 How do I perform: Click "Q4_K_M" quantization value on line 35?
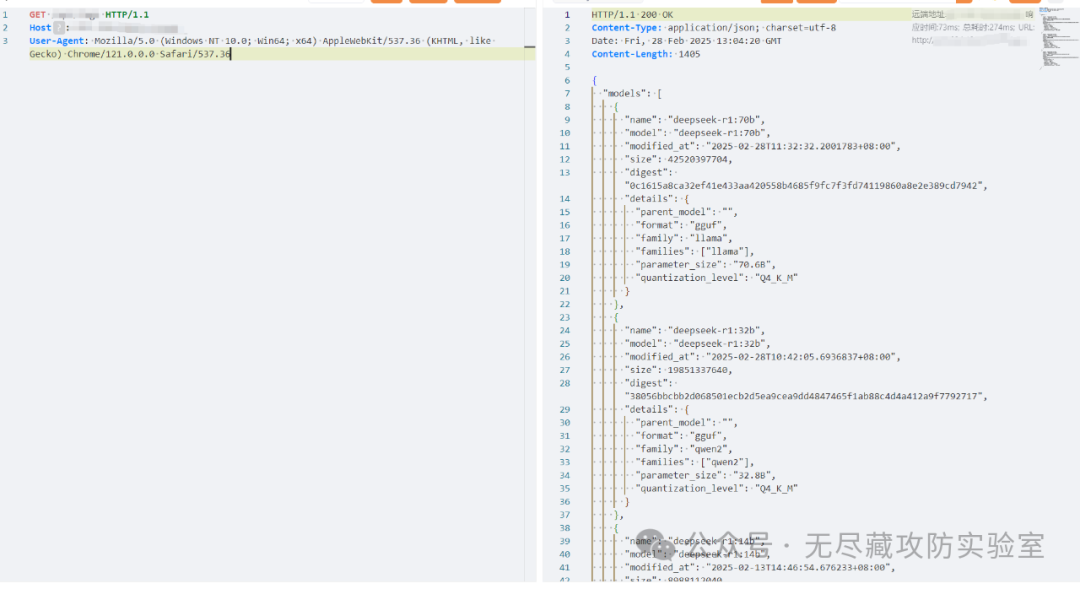point(776,488)
